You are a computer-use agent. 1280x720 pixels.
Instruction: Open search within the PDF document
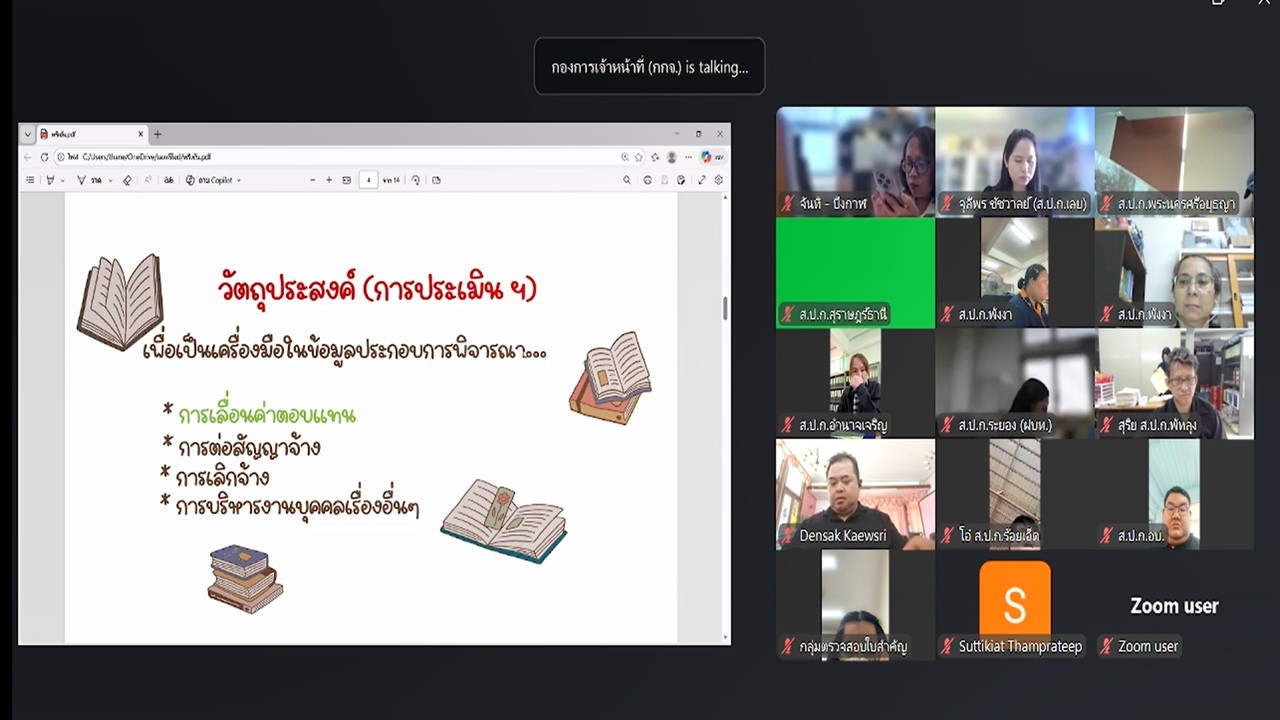click(x=627, y=180)
